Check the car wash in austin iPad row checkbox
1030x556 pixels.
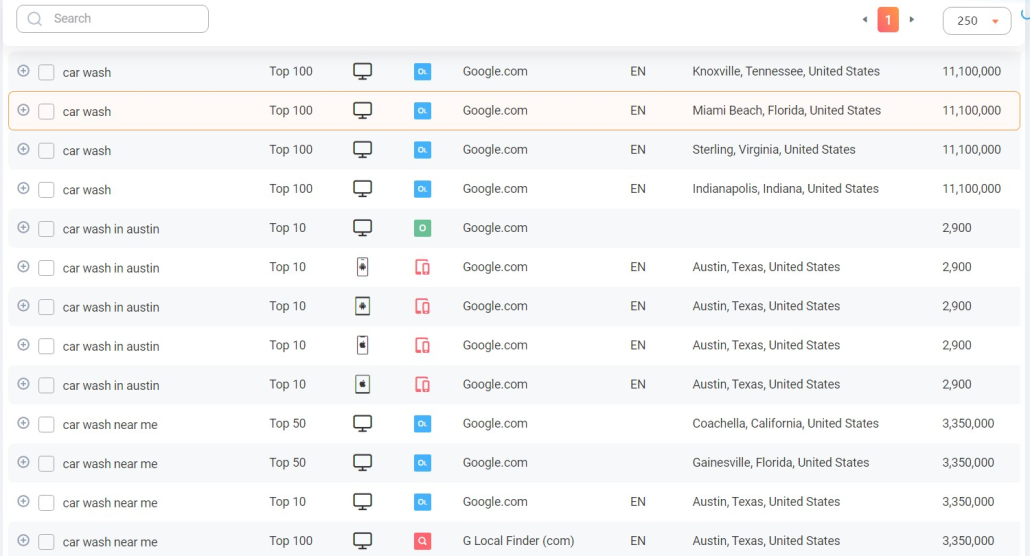(46, 385)
